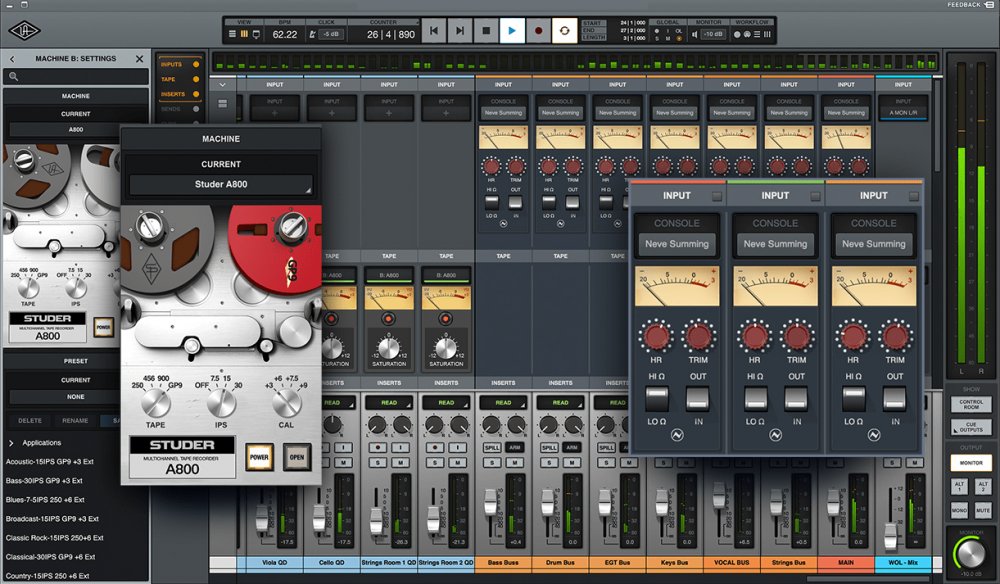Screen dimensions: 1000x584
Task: Open Neve Summing selector on first enlarged console
Action: click(x=677, y=244)
